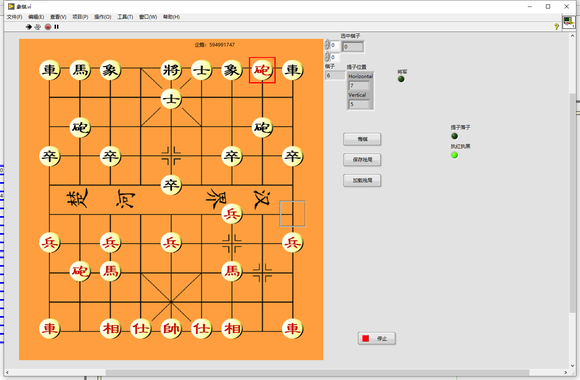
Task: Select the red 兵 that crossed the river
Action: tap(232, 213)
